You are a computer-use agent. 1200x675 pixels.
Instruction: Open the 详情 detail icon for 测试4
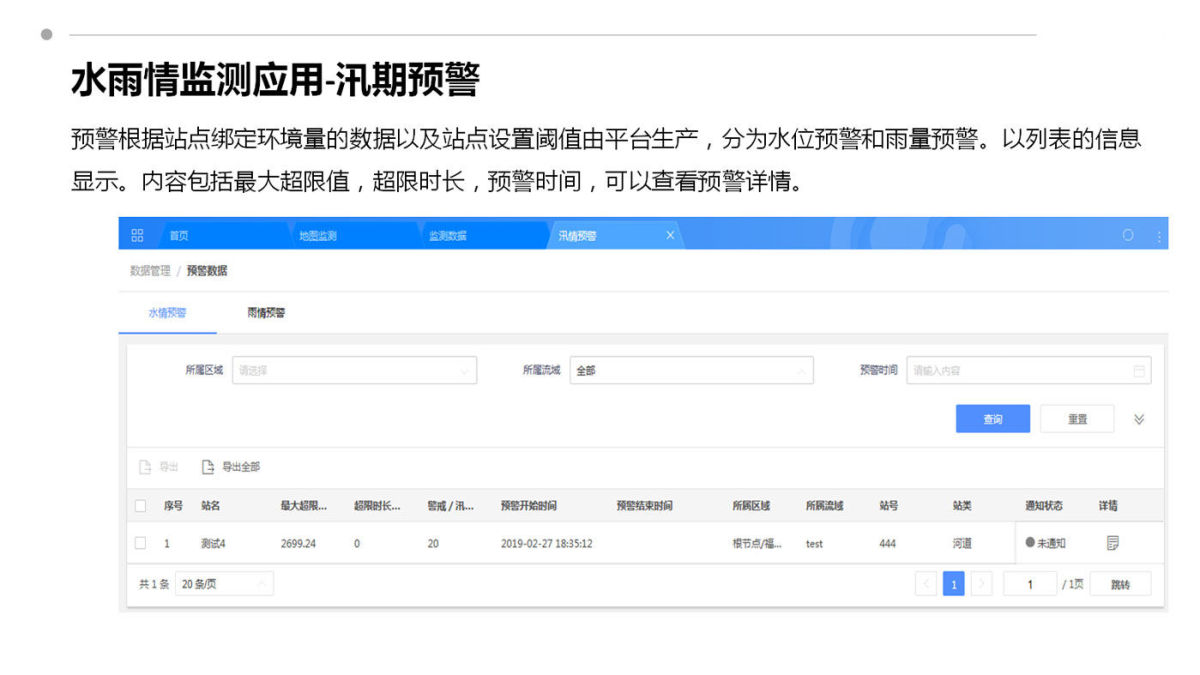tap(1112, 543)
